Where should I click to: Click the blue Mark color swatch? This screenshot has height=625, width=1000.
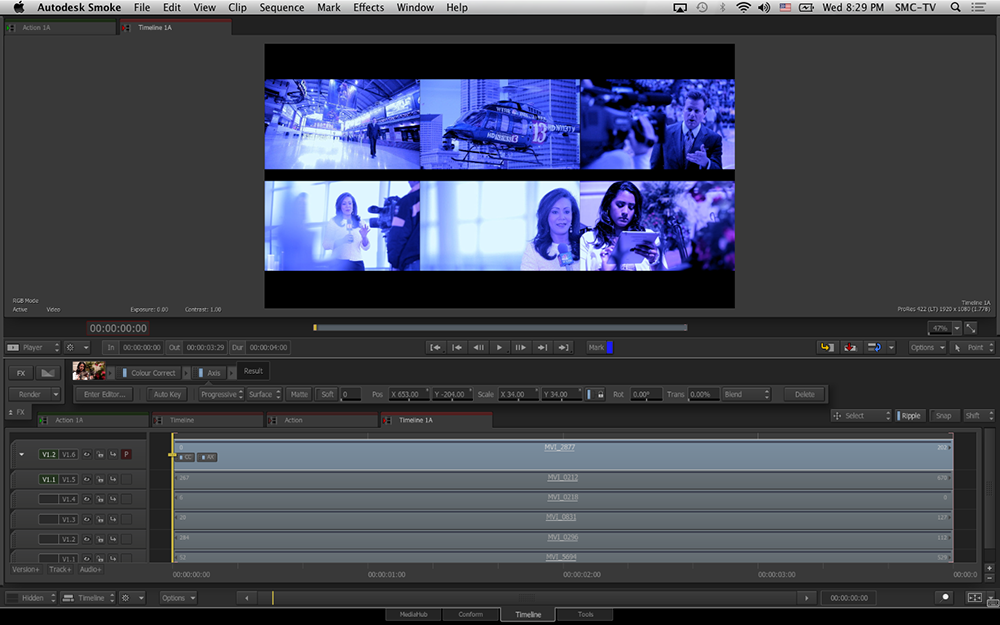[x=610, y=347]
